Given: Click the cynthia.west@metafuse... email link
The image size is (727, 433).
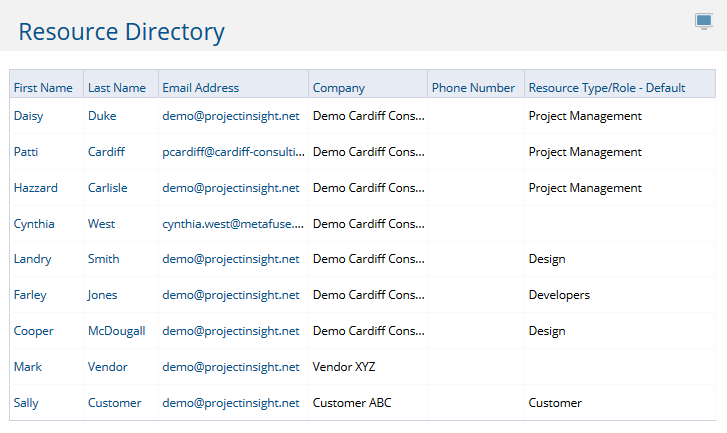Looking at the screenshot, I should (x=233, y=224).
